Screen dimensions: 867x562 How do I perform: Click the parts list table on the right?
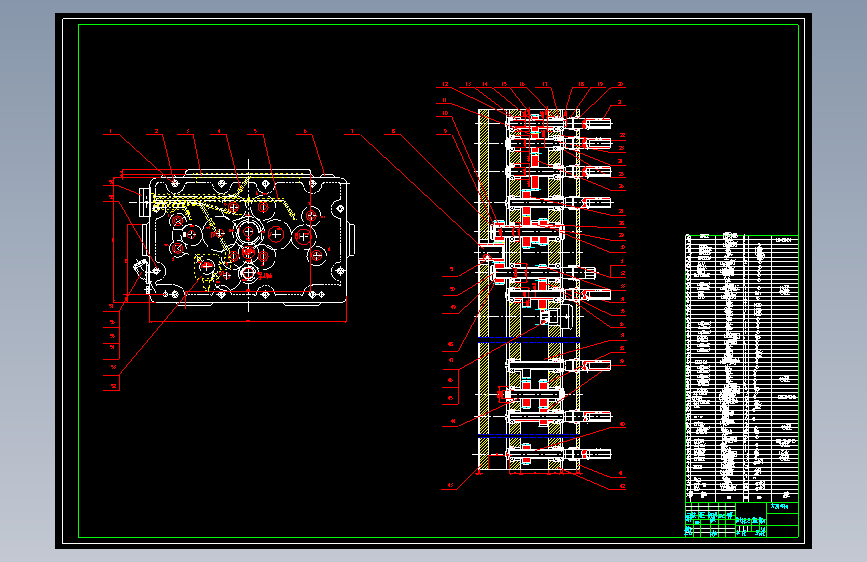pos(741,368)
